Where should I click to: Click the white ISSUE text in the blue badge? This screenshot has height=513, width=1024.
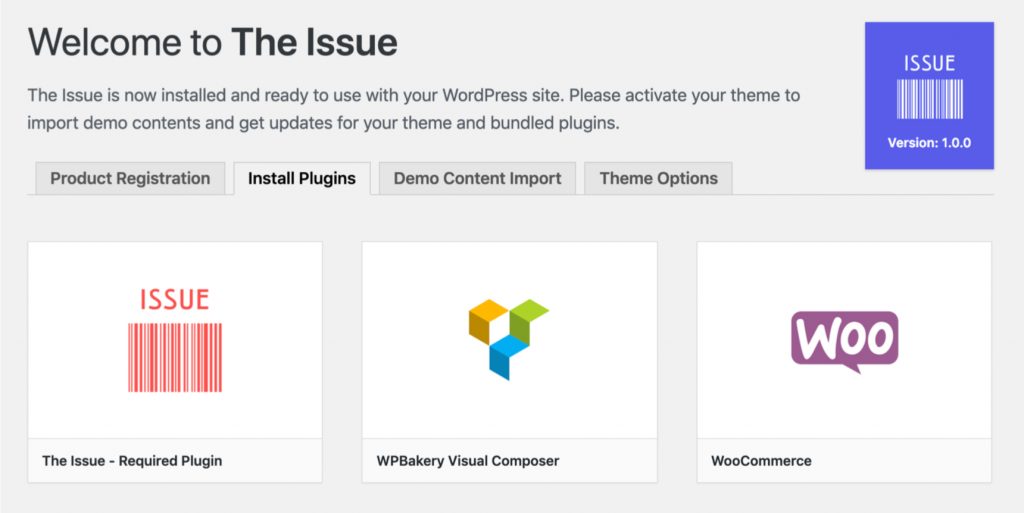click(929, 63)
